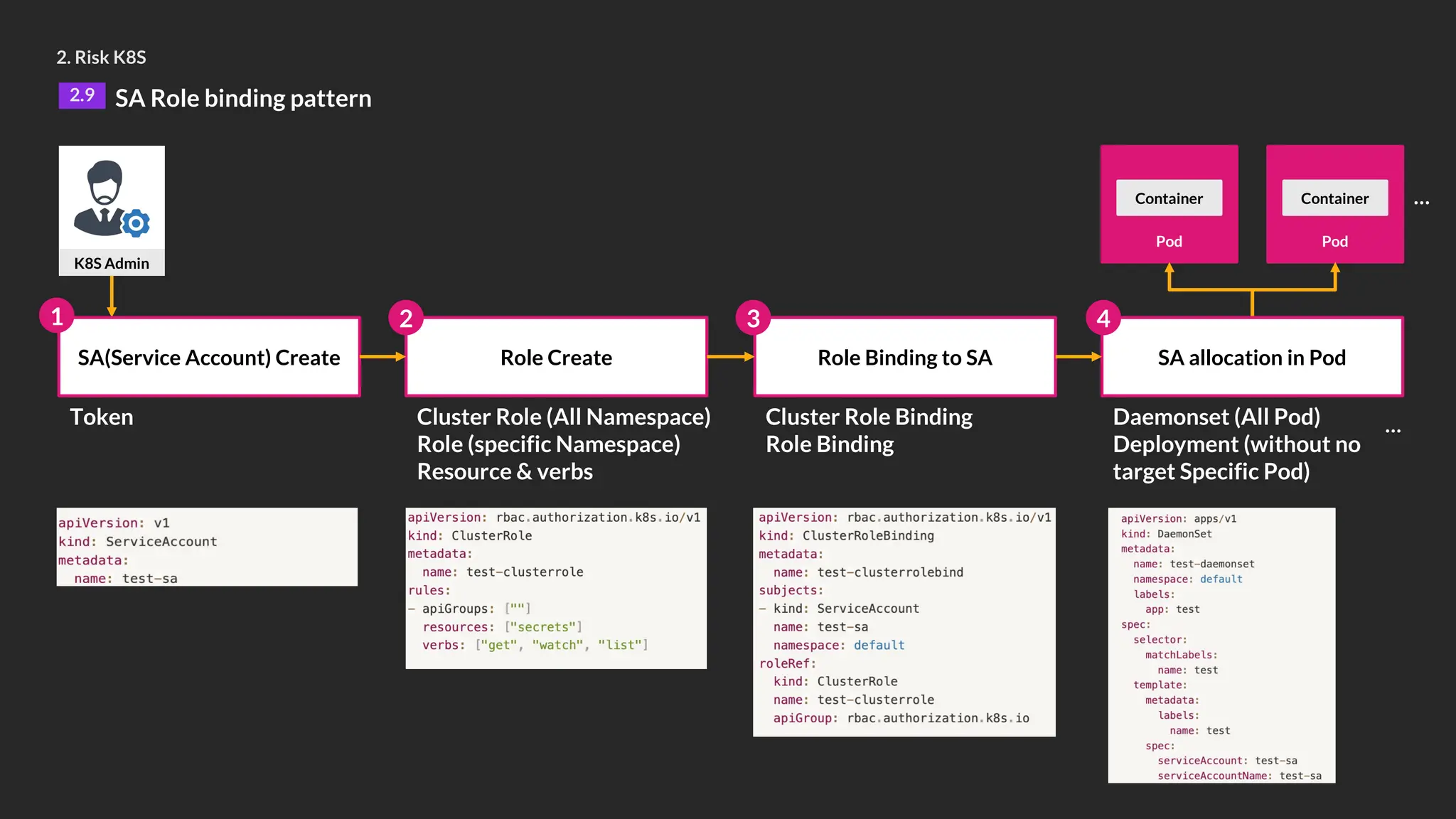Click the blue gear on admin icon

tap(136, 223)
